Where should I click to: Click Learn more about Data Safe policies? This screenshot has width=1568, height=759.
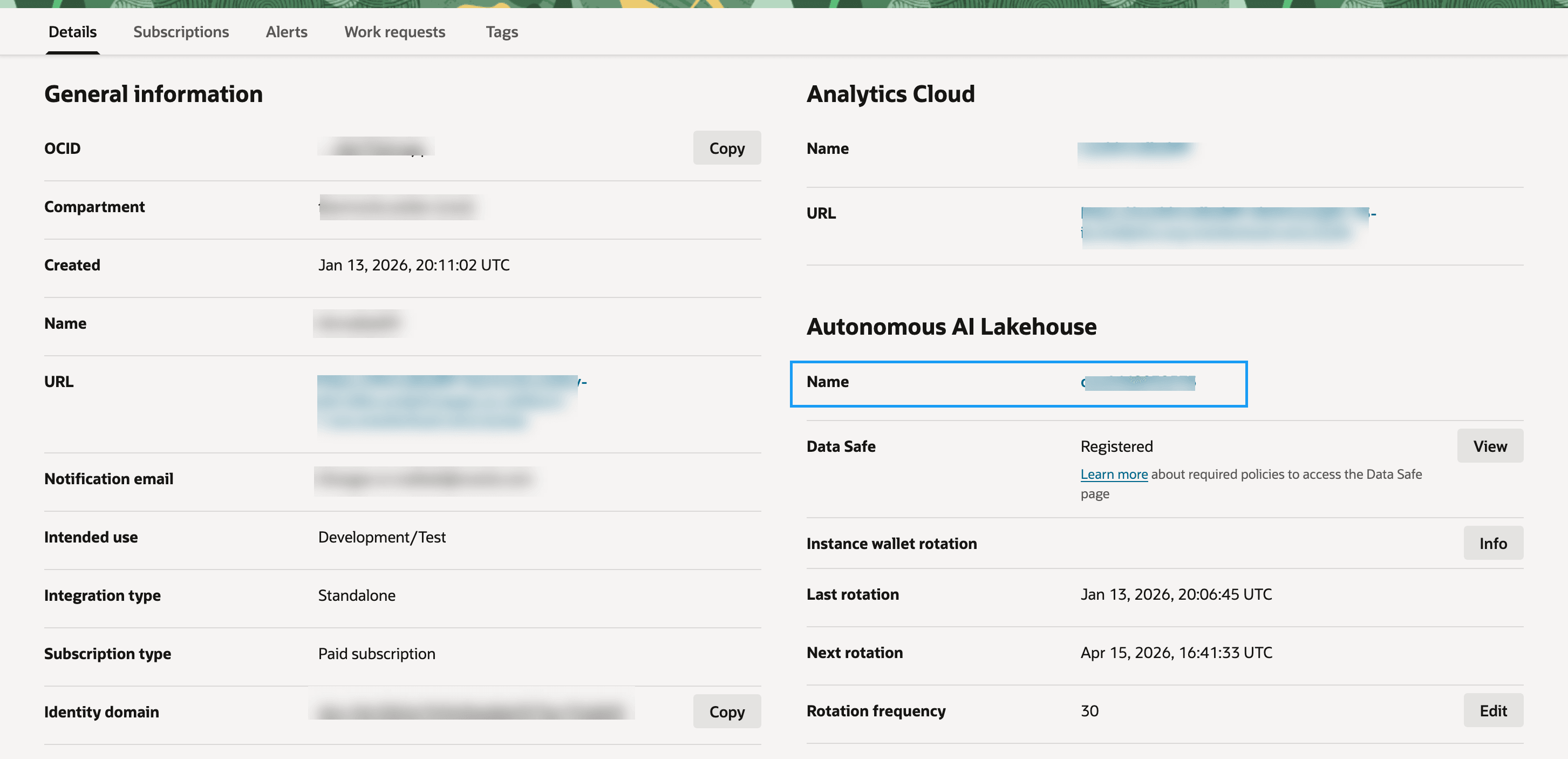[x=1113, y=474]
